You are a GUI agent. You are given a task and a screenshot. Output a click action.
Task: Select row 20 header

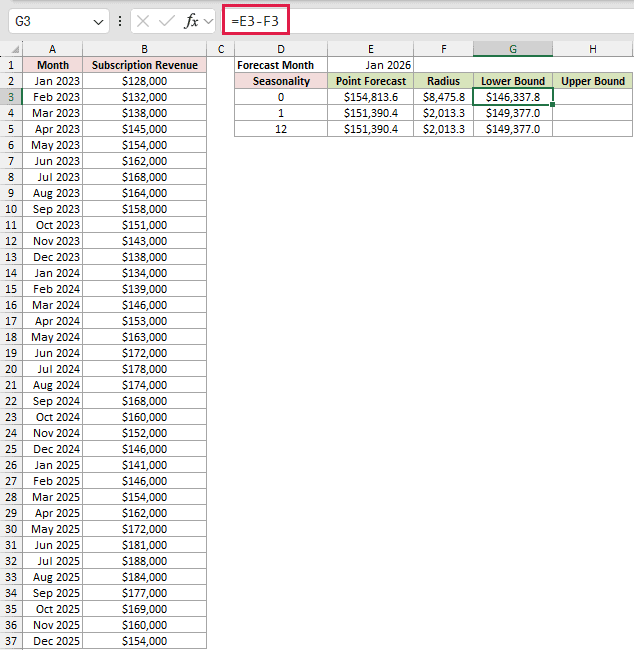(x=11, y=369)
